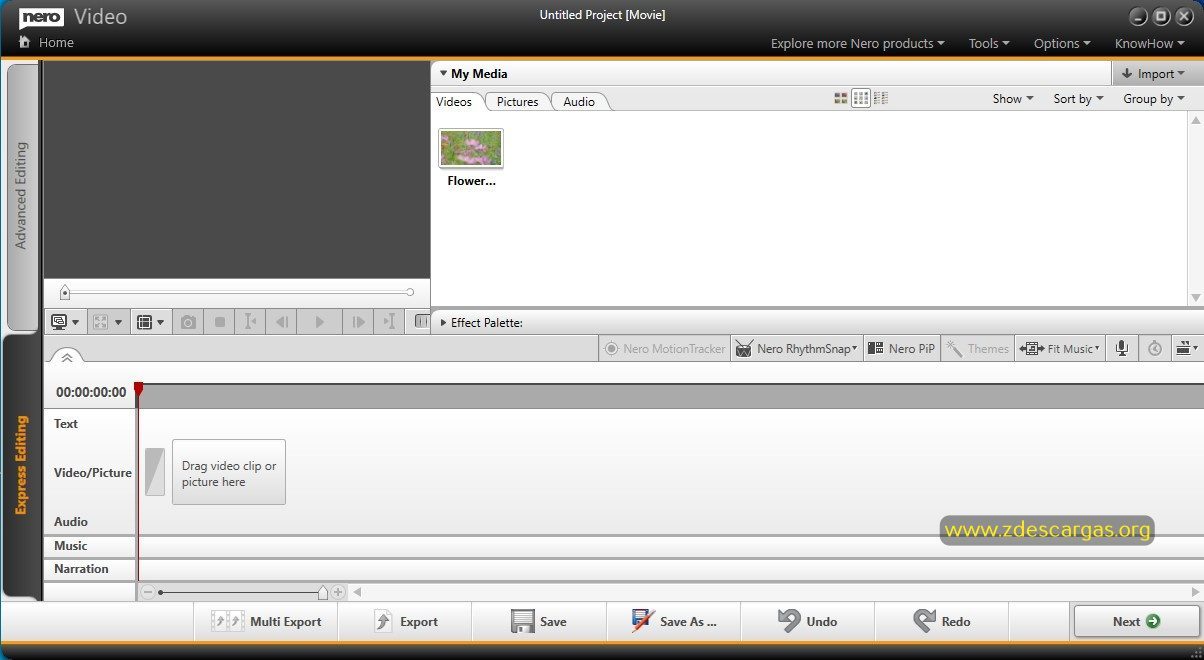The width and height of the screenshot is (1204, 660).
Task: Take a snapshot with camera icon
Action: tap(188, 322)
